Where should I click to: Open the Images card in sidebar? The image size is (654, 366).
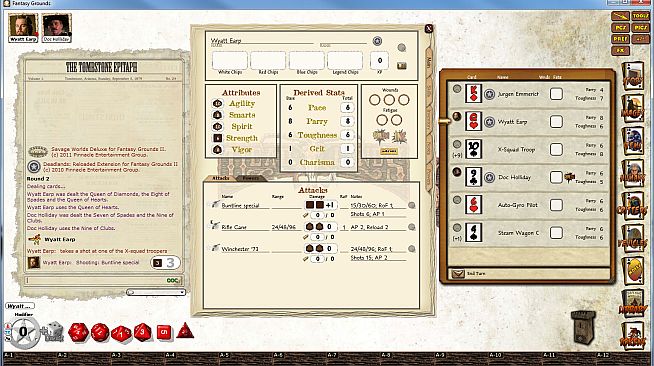(x=633, y=108)
